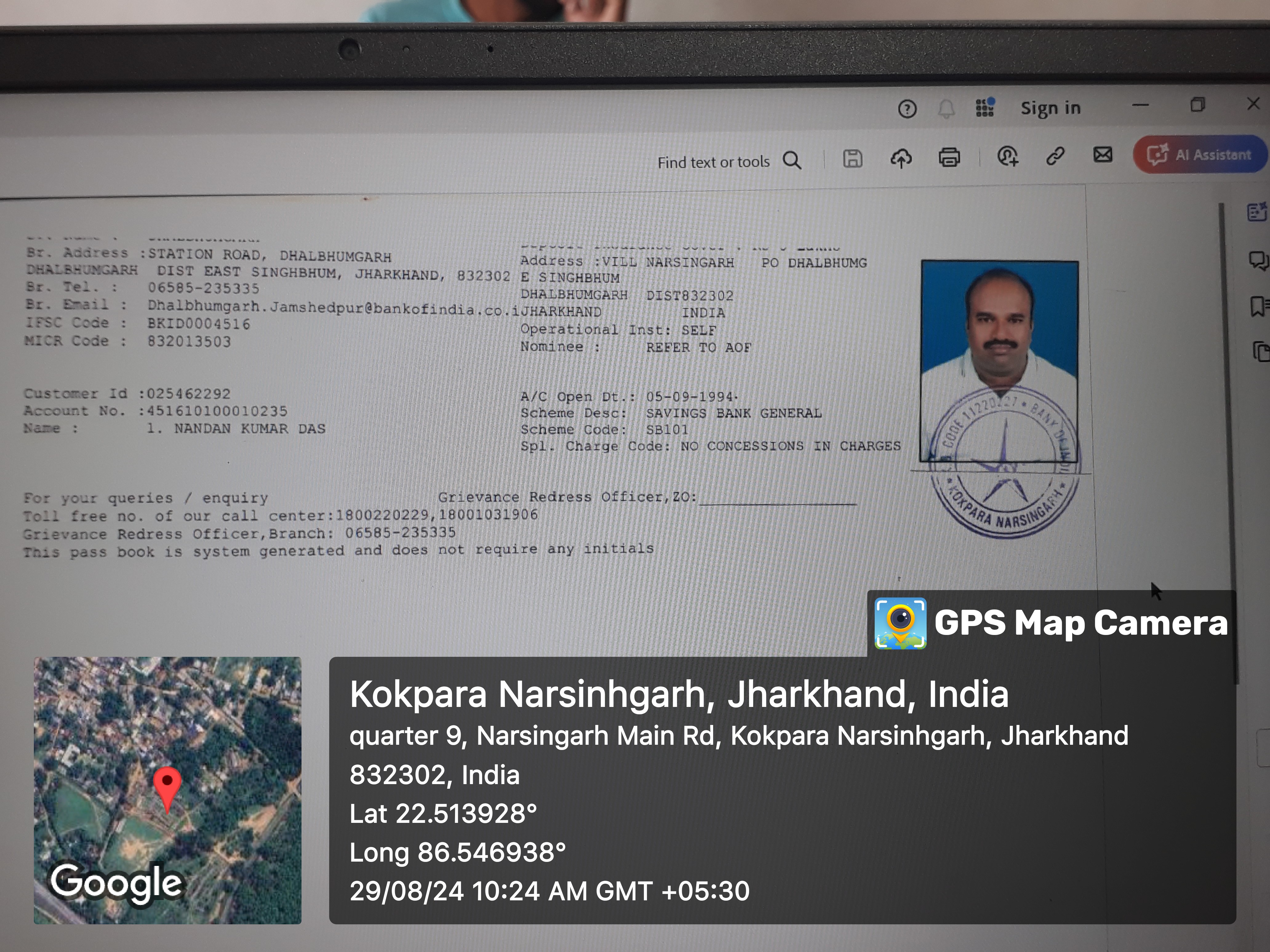The image size is (1270, 952).
Task: Restore down the application window
Action: pyautogui.click(x=1197, y=105)
